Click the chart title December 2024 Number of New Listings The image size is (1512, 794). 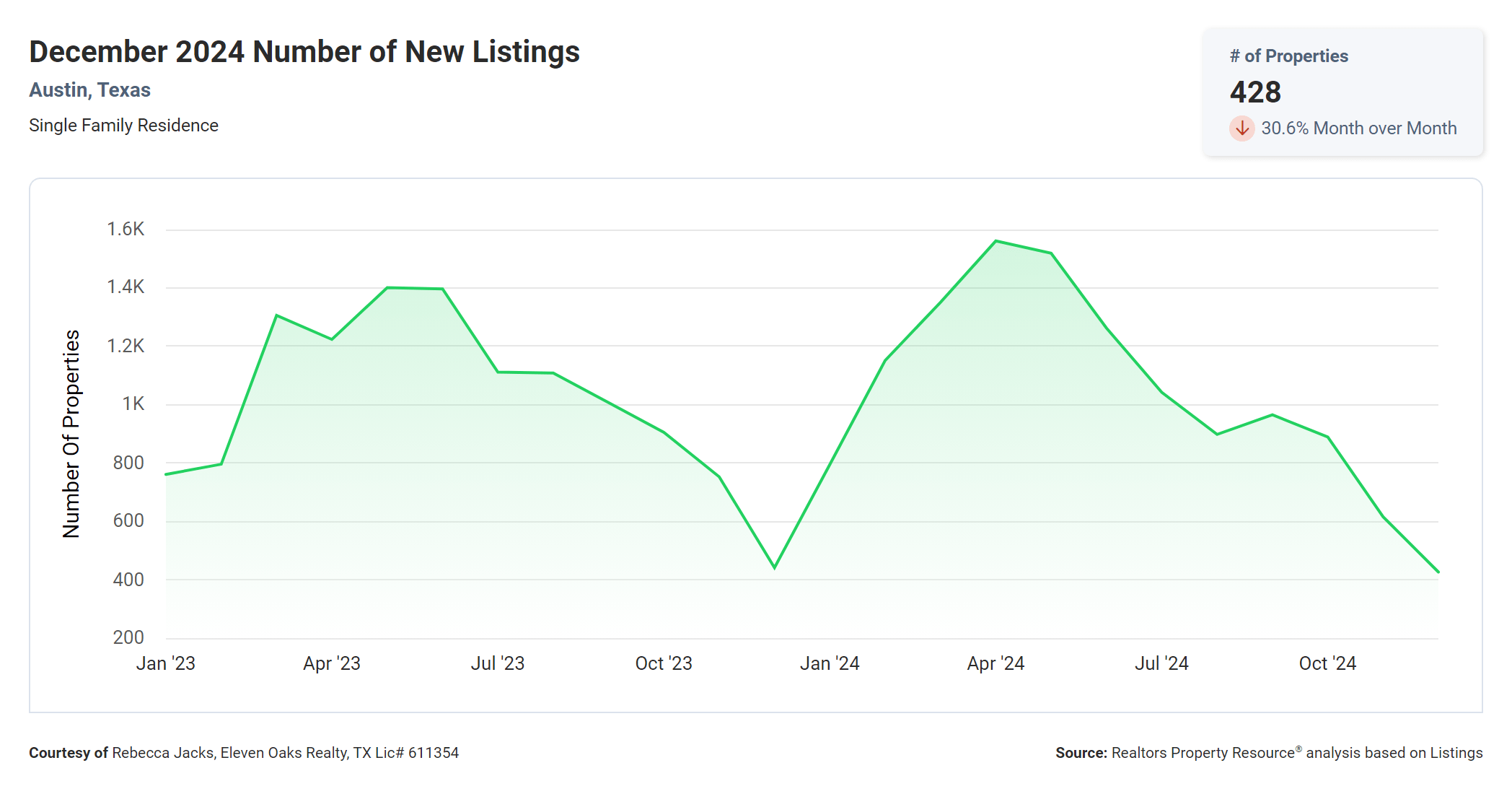tap(304, 52)
